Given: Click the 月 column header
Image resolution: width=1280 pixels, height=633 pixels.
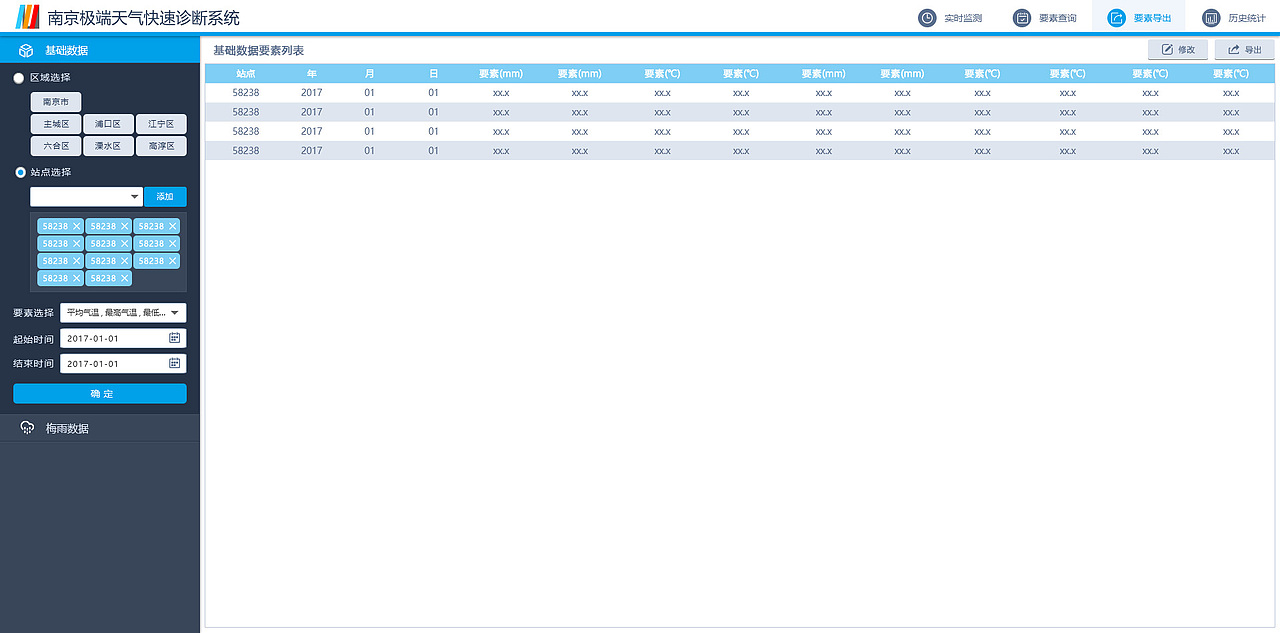Looking at the screenshot, I should (x=370, y=74).
